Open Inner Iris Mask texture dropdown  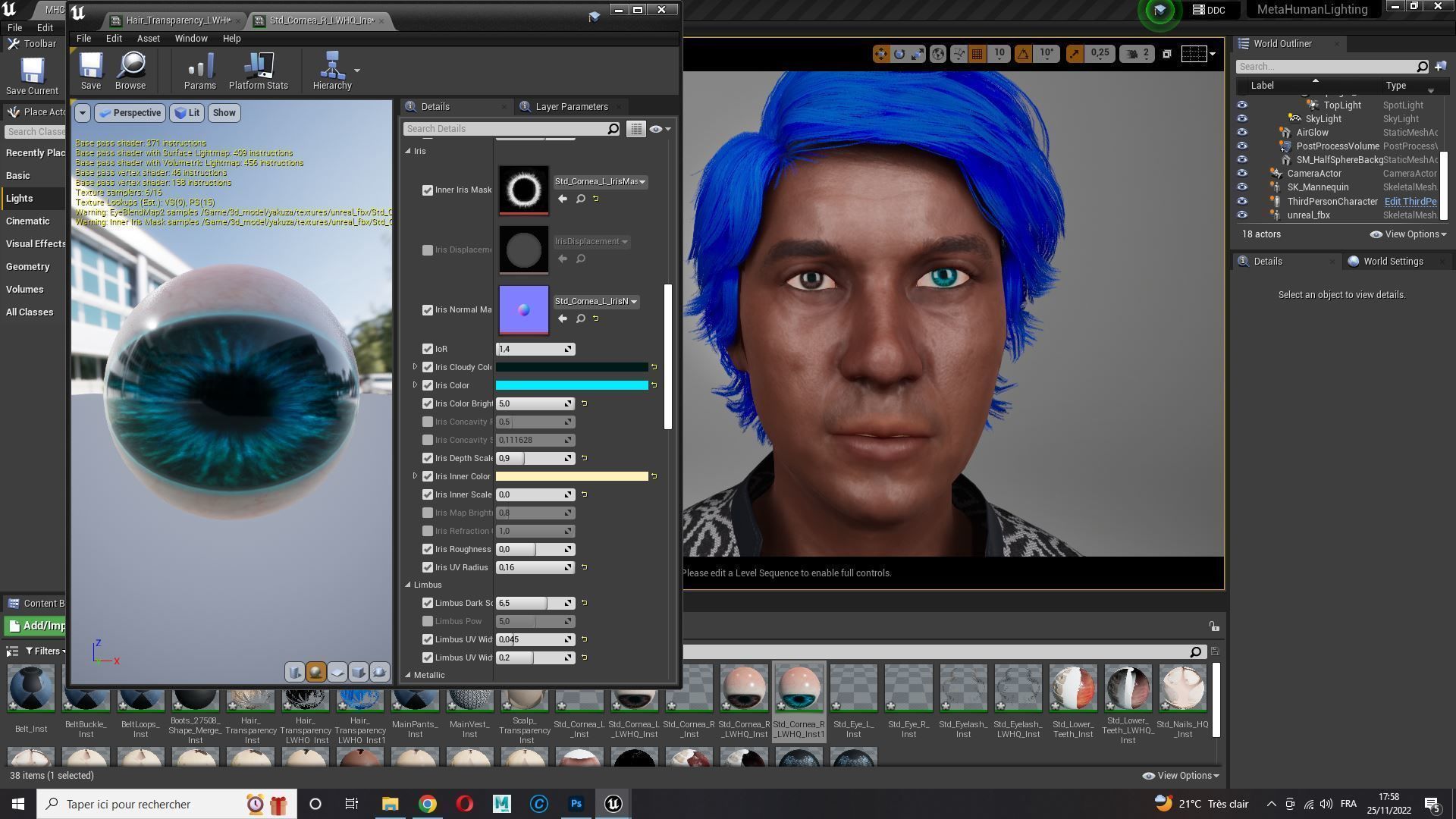click(x=599, y=182)
